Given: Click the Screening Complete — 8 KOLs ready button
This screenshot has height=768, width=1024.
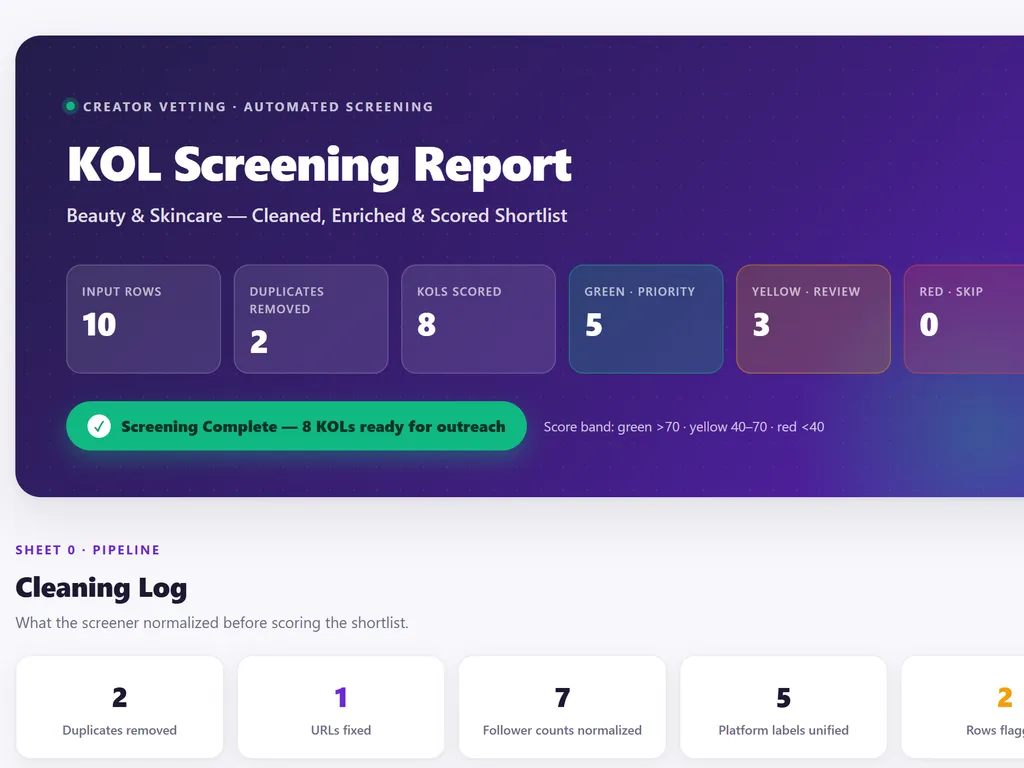Looking at the screenshot, I should tap(296, 426).
